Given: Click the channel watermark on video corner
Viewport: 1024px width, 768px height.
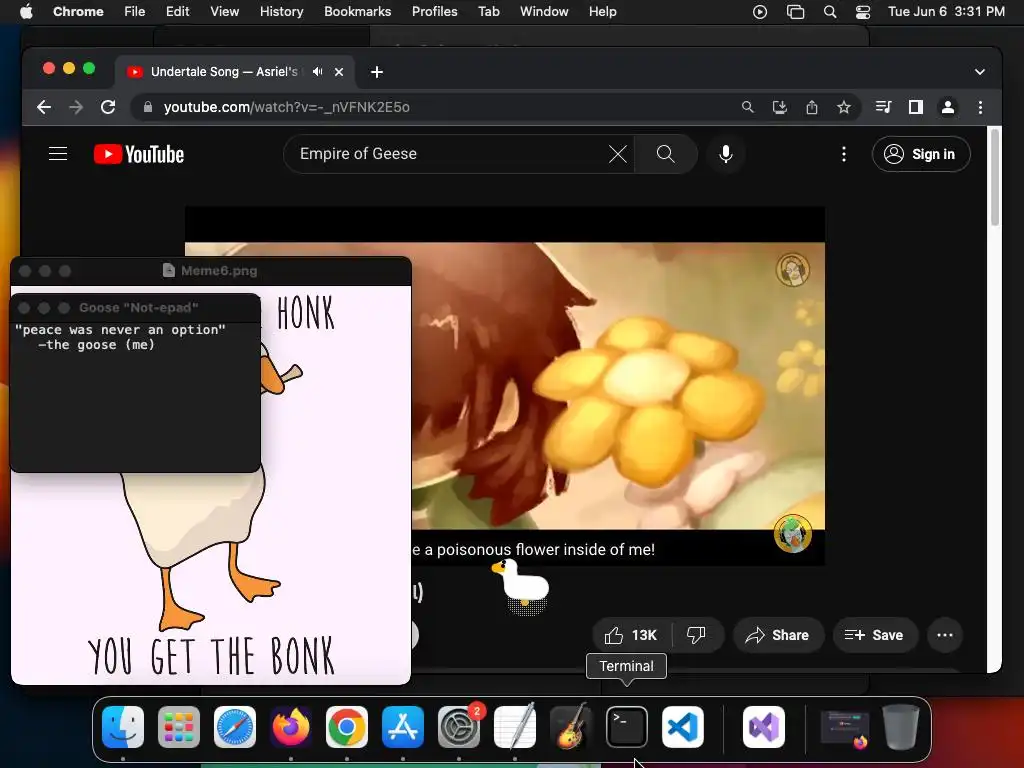Looking at the screenshot, I should coord(793,533).
